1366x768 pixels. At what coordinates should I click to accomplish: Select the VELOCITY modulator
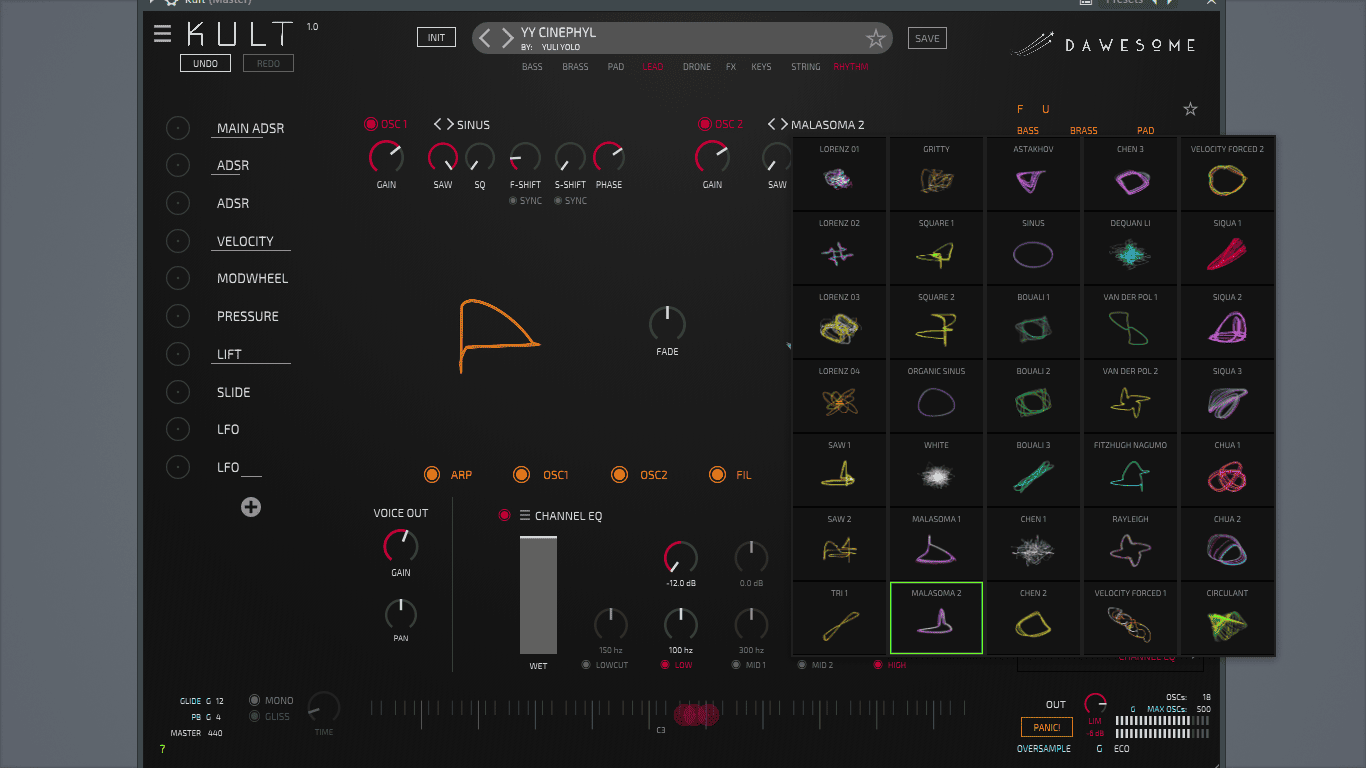tap(245, 241)
